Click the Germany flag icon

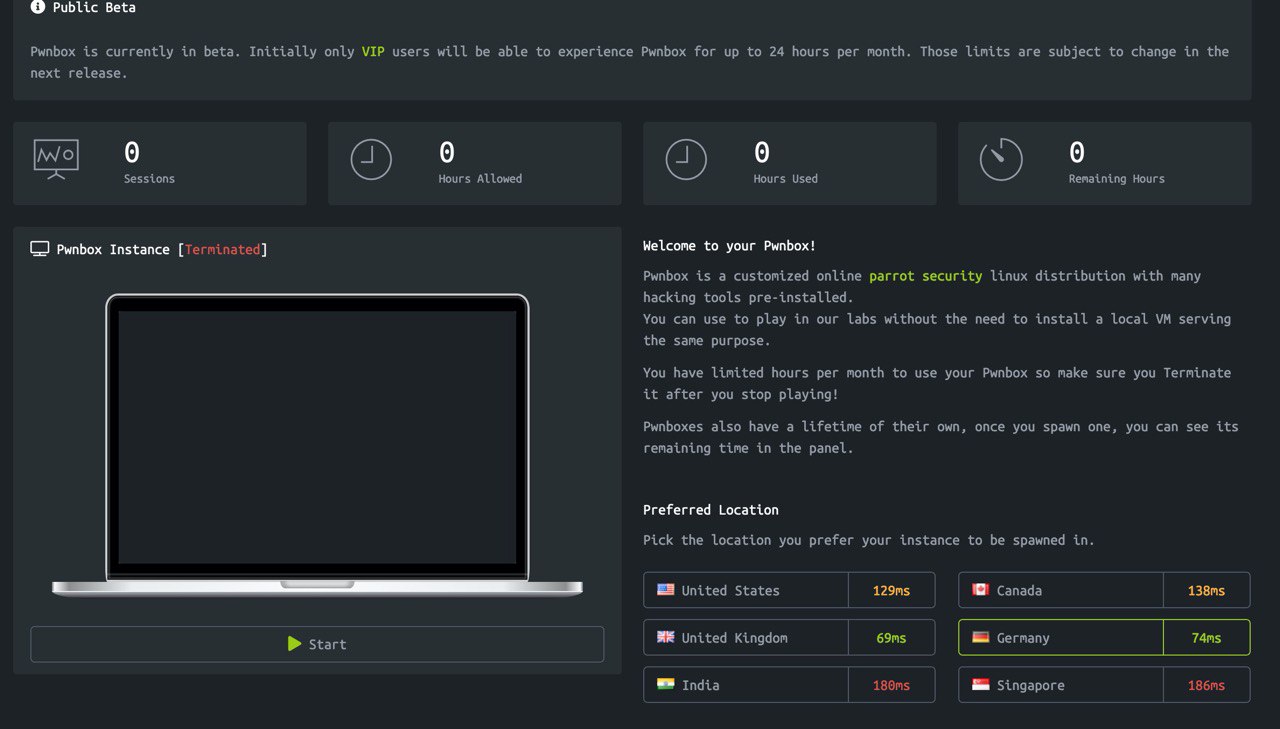pyautogui.click(x=980, y=637)
